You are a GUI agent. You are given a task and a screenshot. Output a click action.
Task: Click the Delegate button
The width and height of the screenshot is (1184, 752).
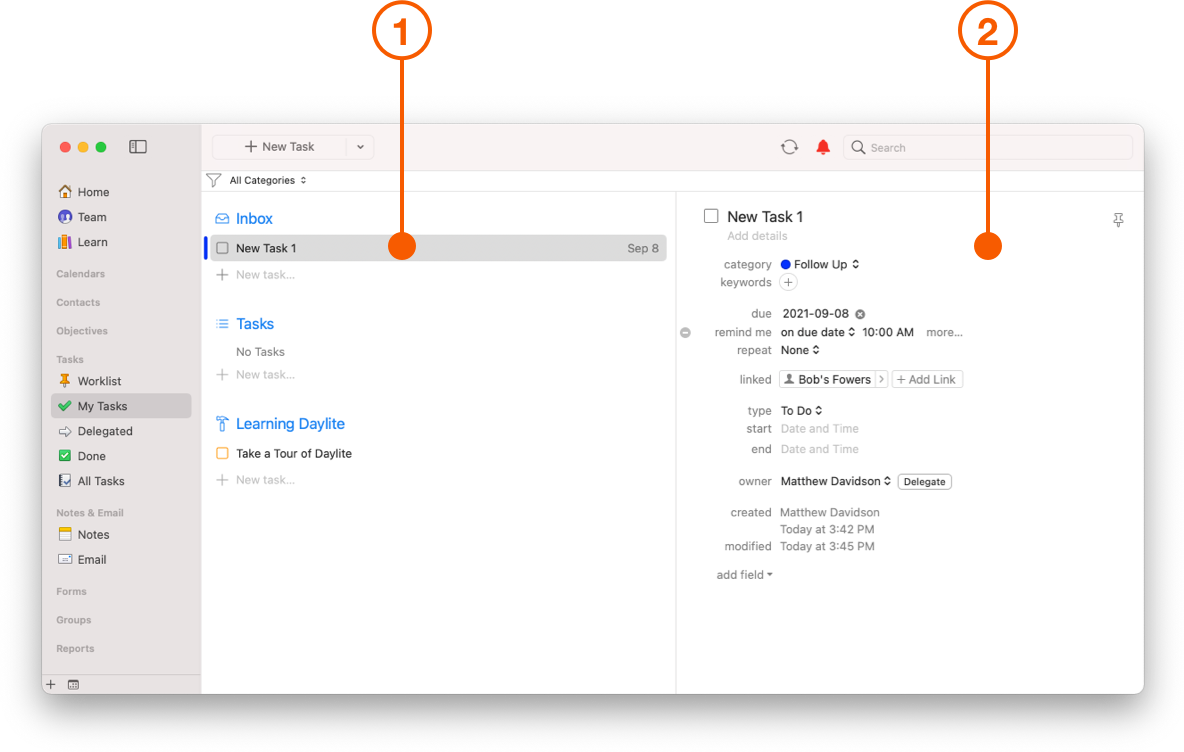[x=924, y=481]
